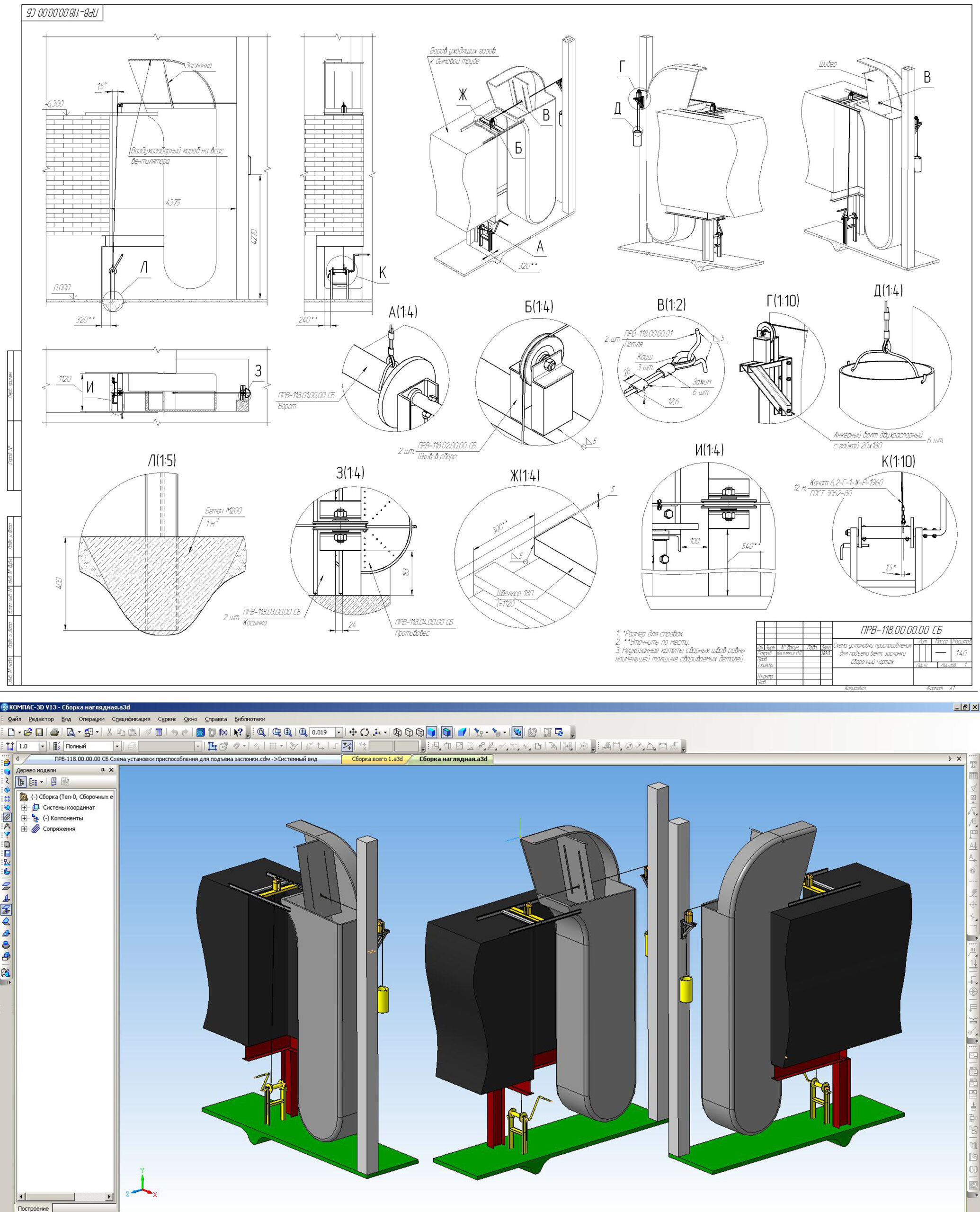Switch to the Сборка всего 1.a3d tab
This screenshot has width=980, height=1212.
[x=377, y=759]
